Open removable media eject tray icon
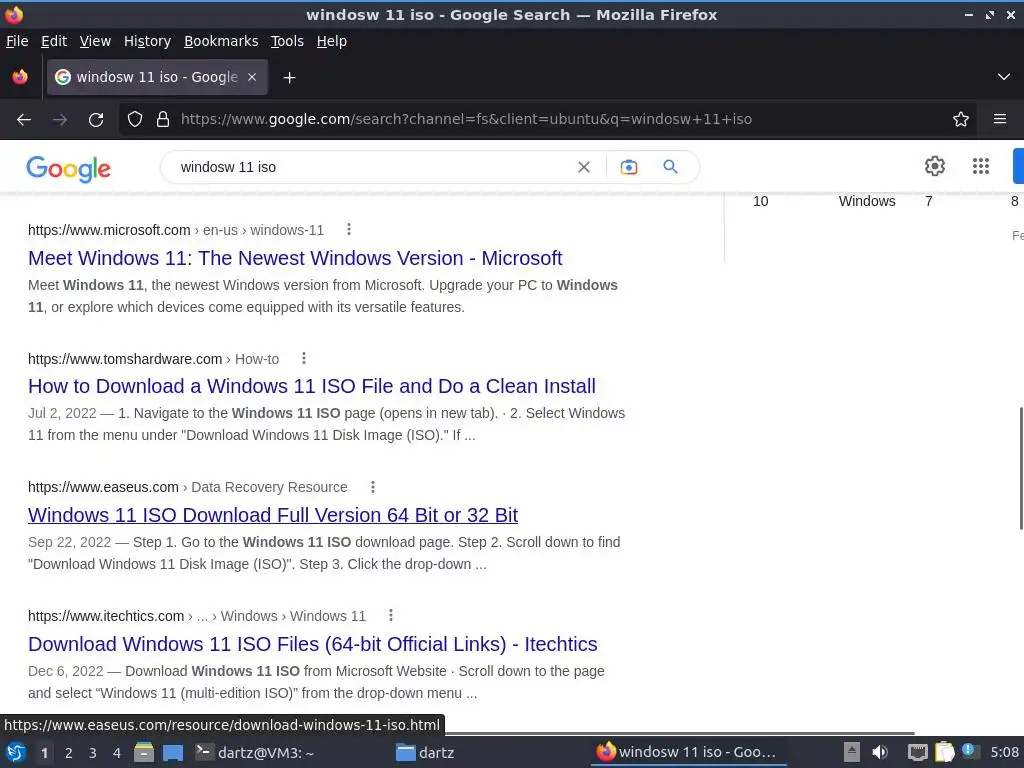 pyautogui.click(x=852, y=752)
